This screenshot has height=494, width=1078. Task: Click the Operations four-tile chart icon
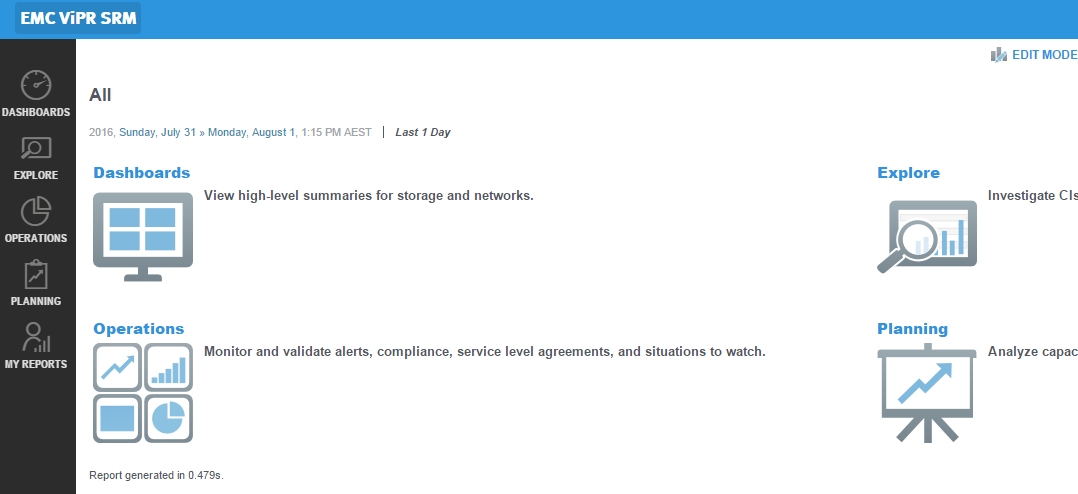tap(143, 393)
